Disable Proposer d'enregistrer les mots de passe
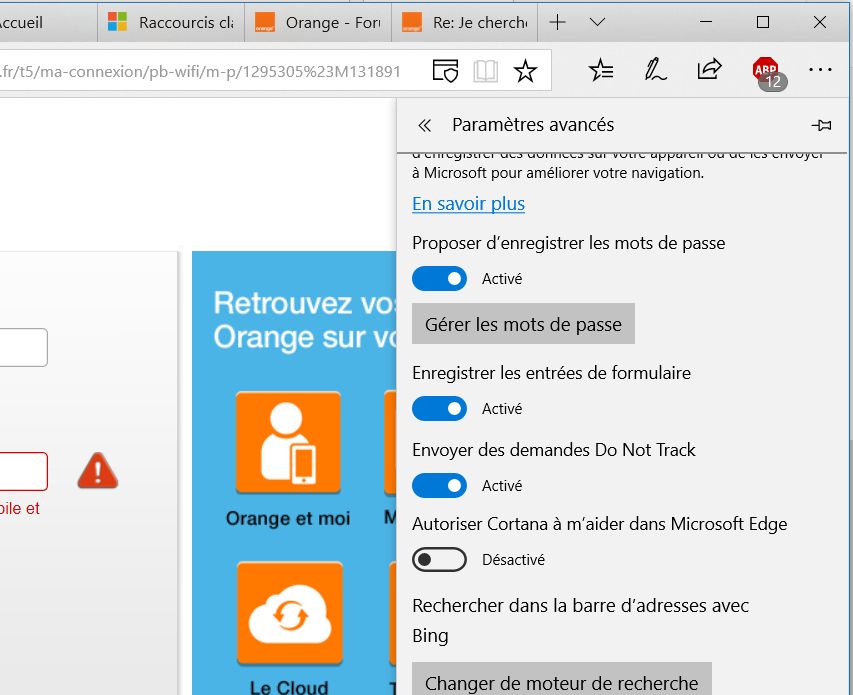The width and height of the screenshot is (853, 695). 439,279
